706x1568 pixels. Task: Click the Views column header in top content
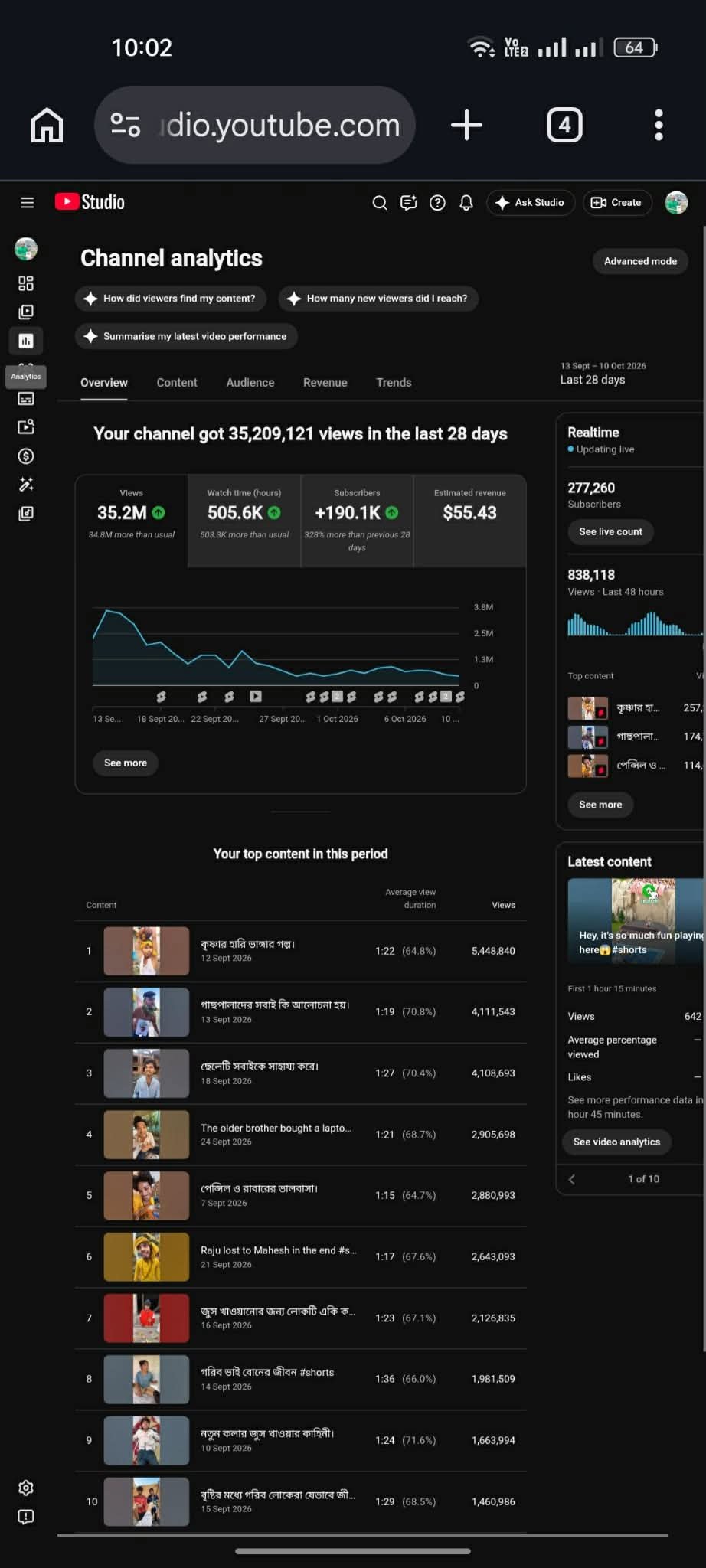[503, 905]
